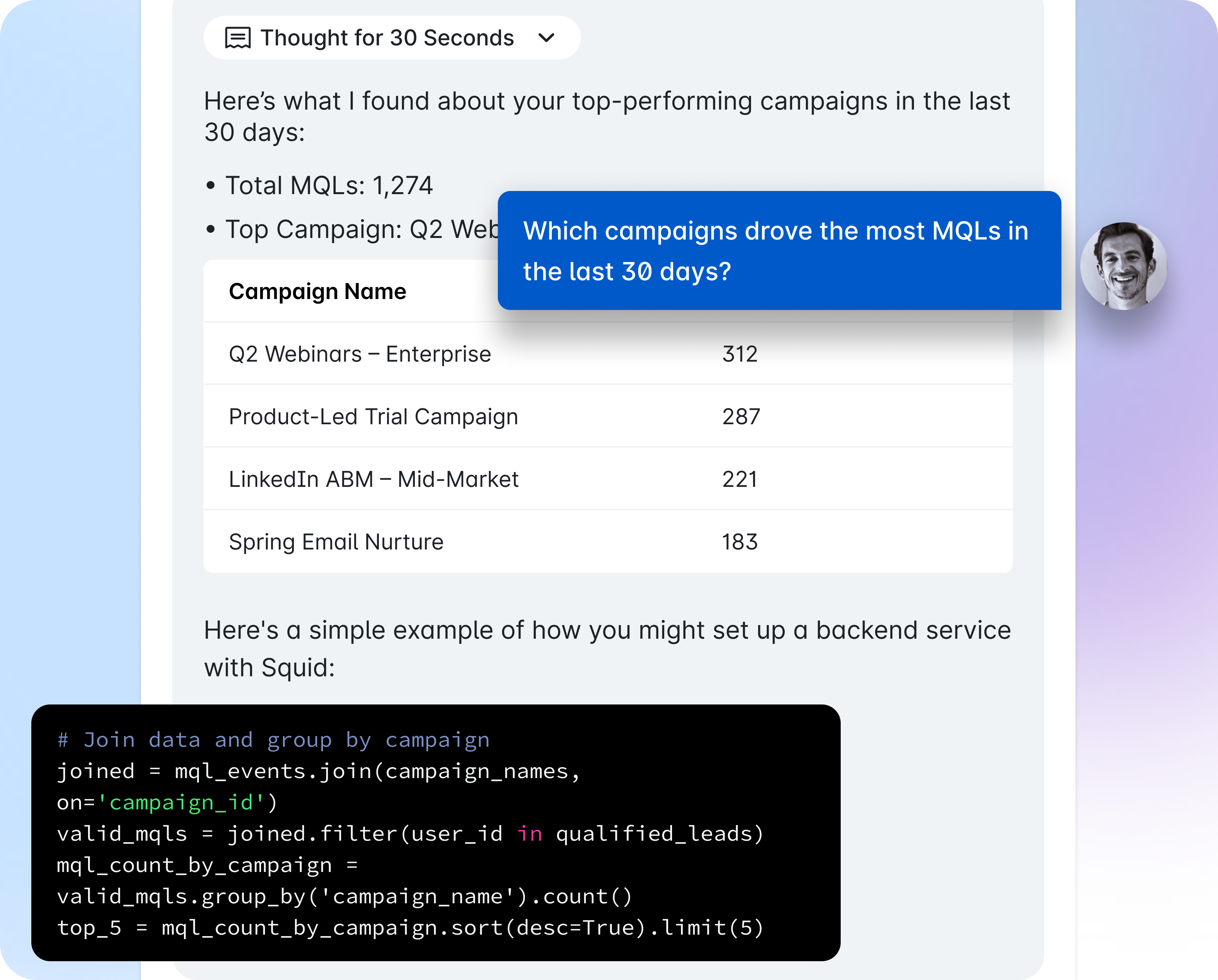Click the 183 MQL count value
This screenshot has height=980, width=1218.
pyautogui.click(x=739, y=542)
